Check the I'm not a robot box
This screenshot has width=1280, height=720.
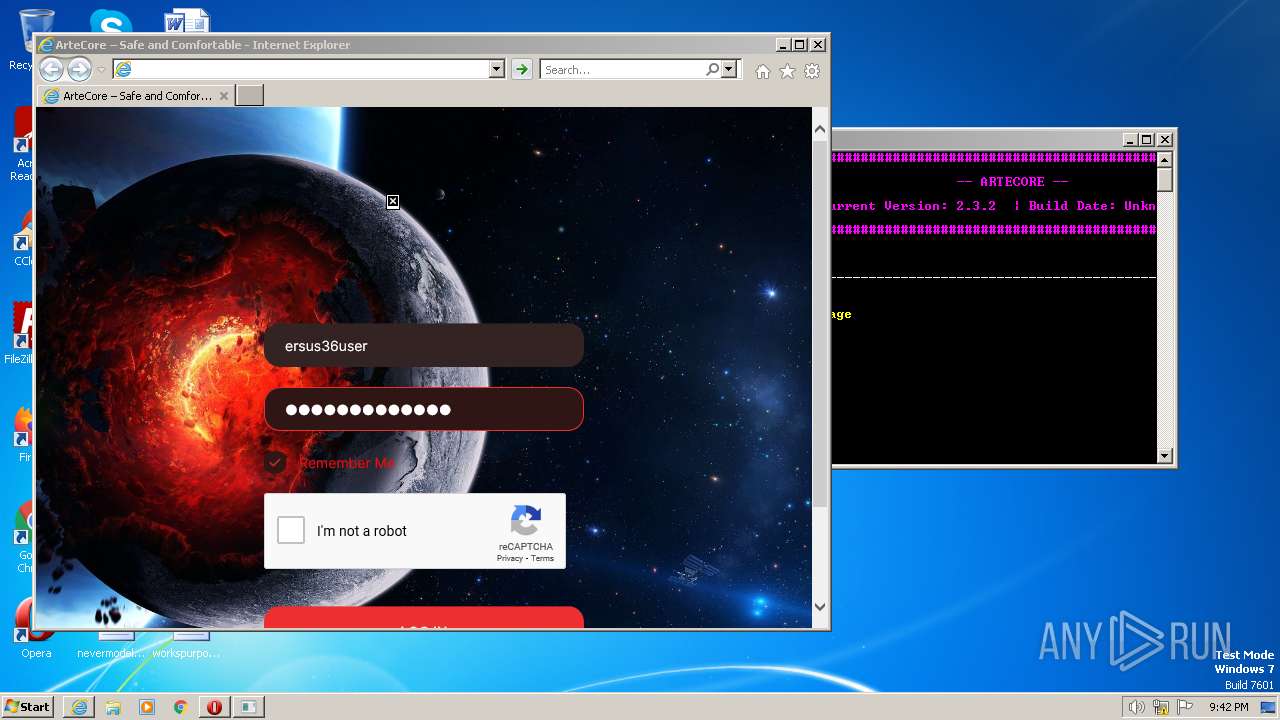click(291, 530)
